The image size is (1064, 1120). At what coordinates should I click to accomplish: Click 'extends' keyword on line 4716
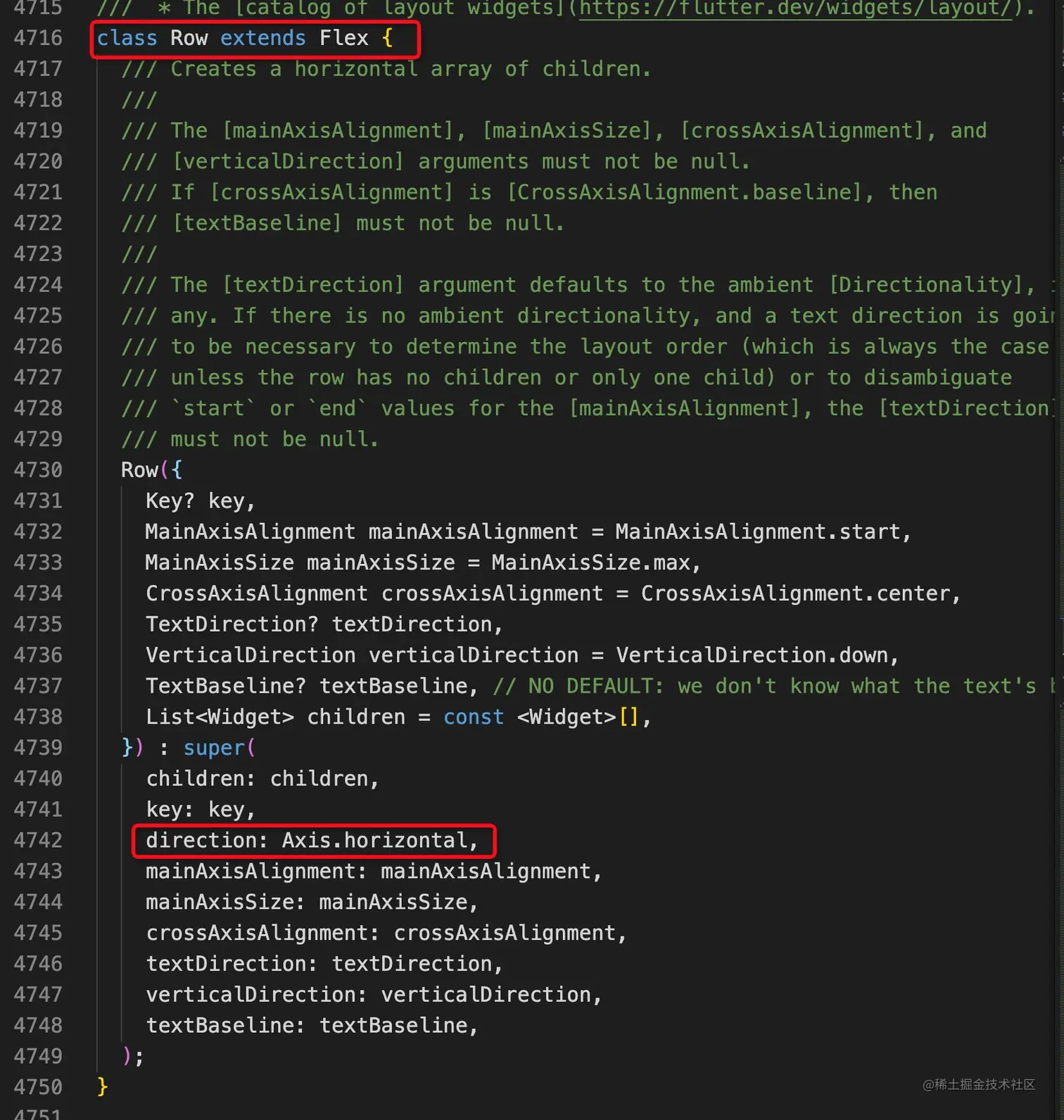[x=263, y=38]
